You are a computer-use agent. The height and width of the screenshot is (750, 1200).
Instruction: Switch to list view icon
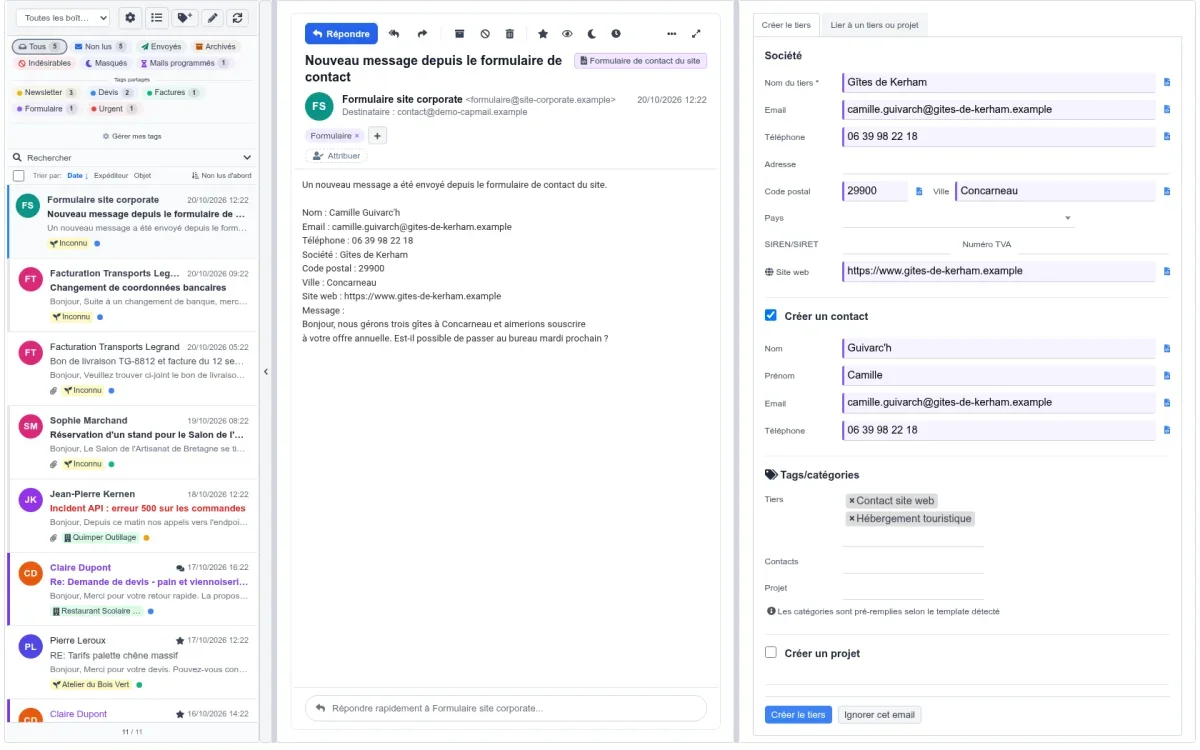(157, 18)
